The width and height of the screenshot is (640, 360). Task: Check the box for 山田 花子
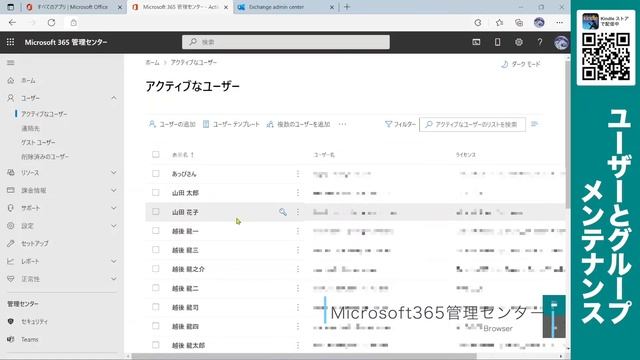pos(156,211)
